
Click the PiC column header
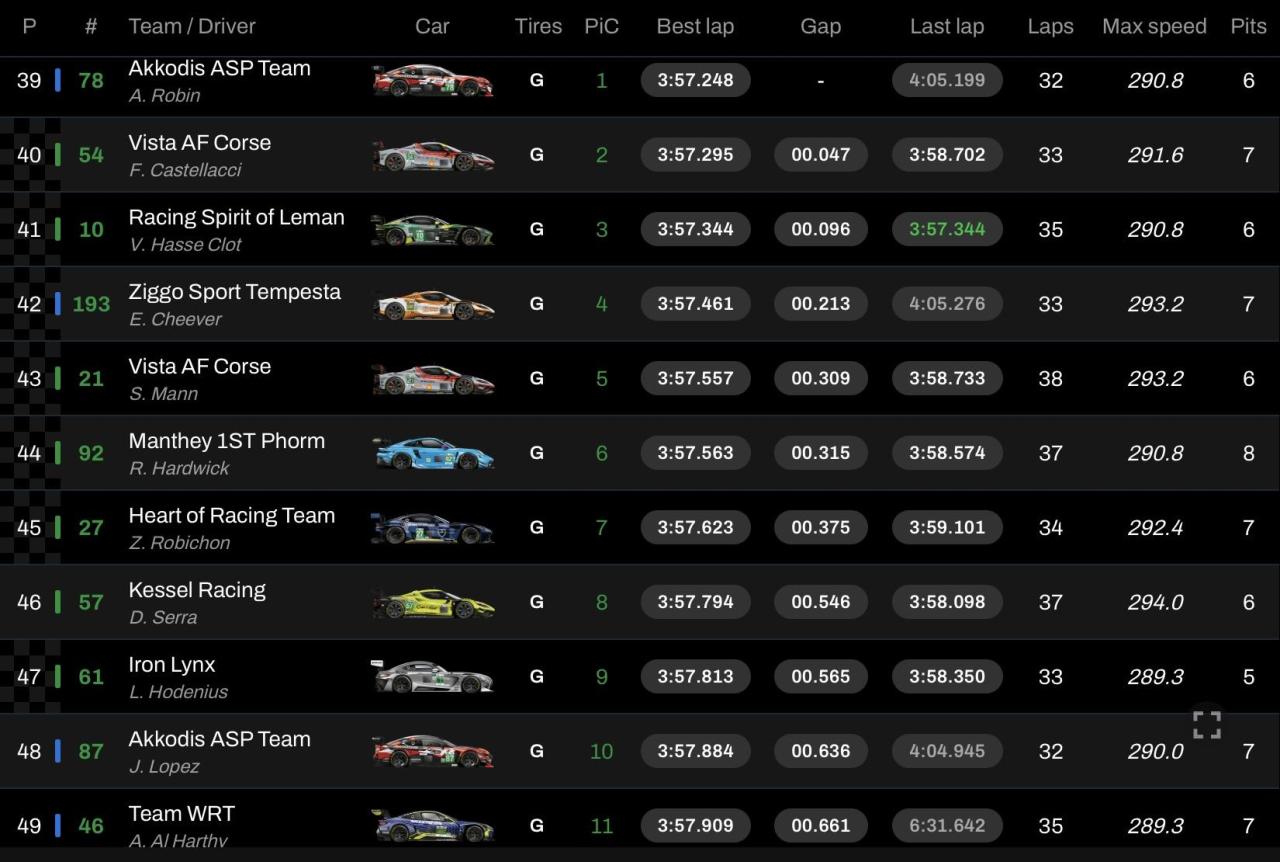(601, 27)
